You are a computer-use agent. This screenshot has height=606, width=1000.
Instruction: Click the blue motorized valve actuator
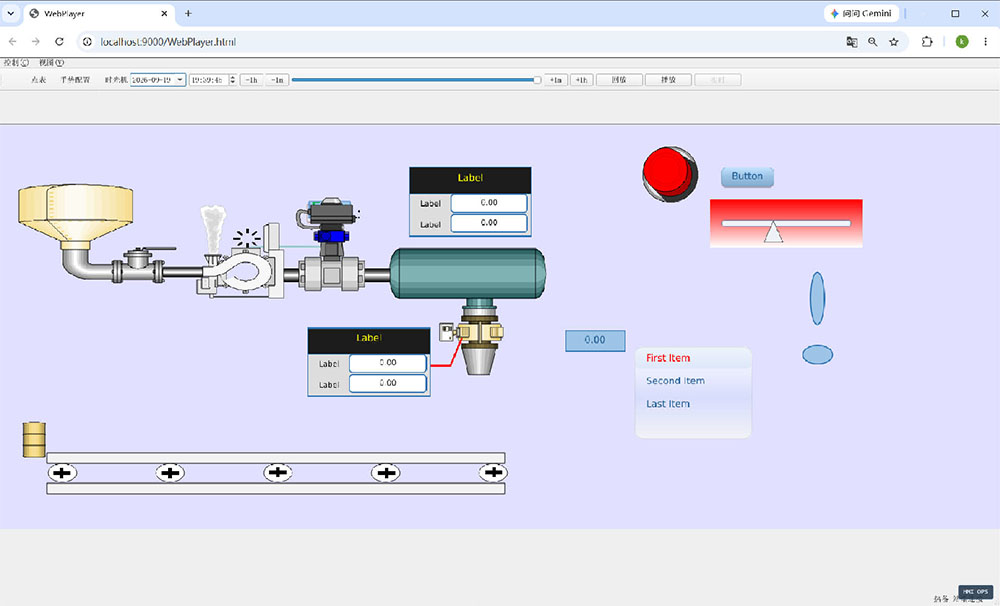click(x=328, y=226)
